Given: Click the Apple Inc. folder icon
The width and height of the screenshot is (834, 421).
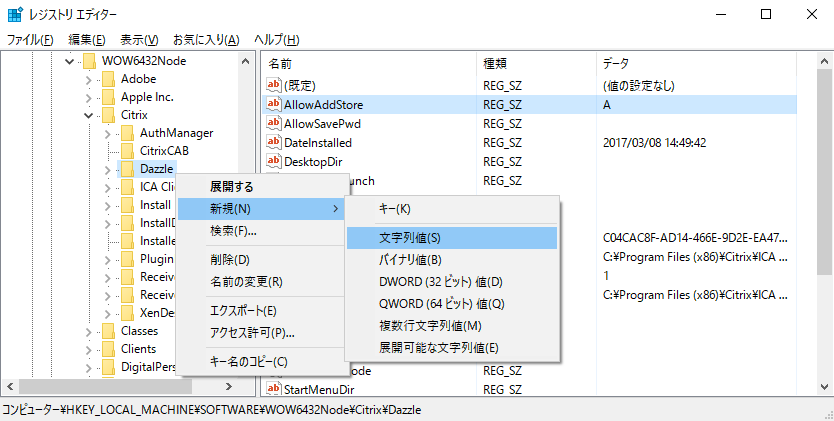Looking at the screenshot, I should (108, 97).
